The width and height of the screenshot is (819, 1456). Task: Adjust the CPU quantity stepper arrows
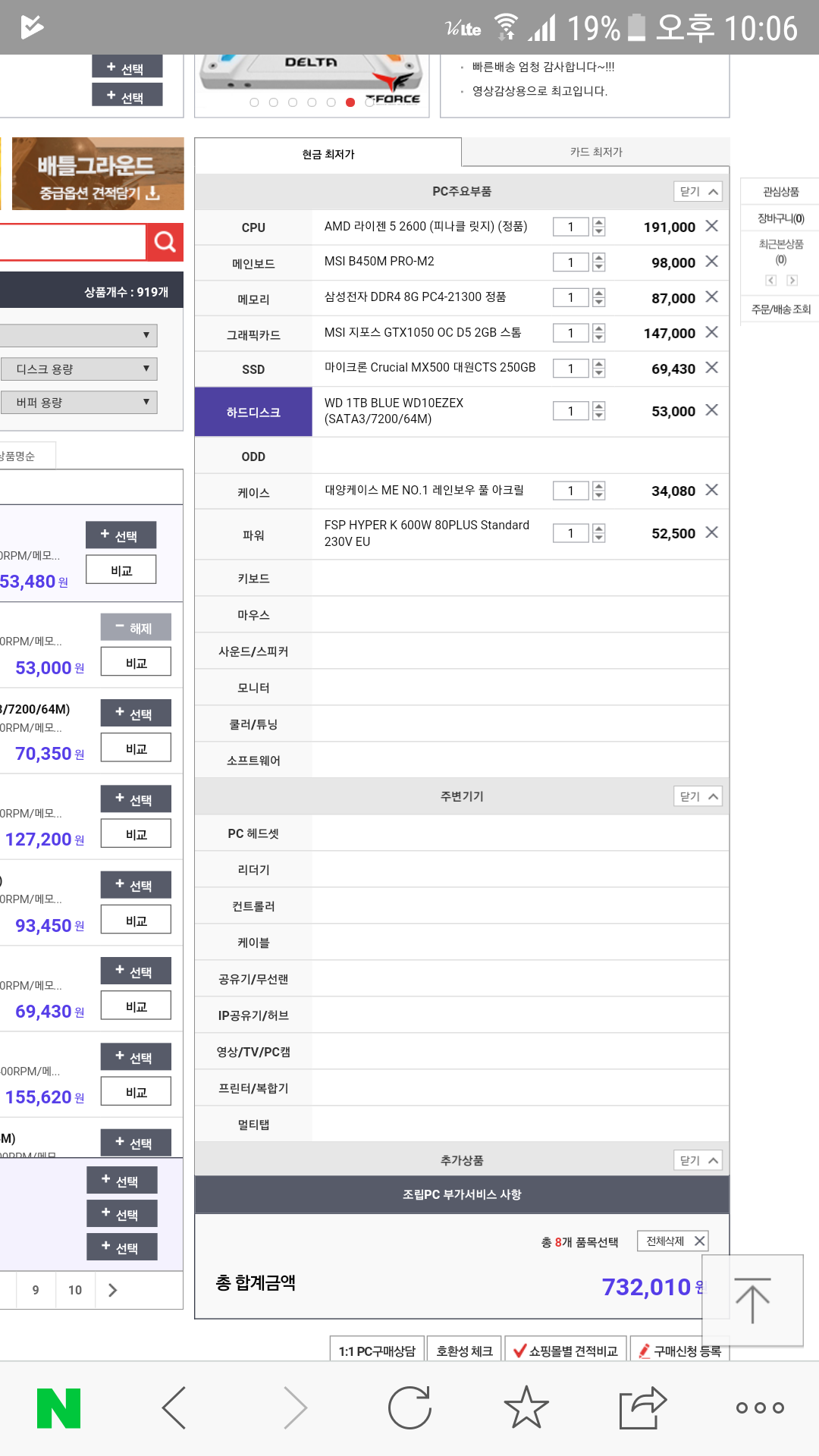click(x=599, y=227)
